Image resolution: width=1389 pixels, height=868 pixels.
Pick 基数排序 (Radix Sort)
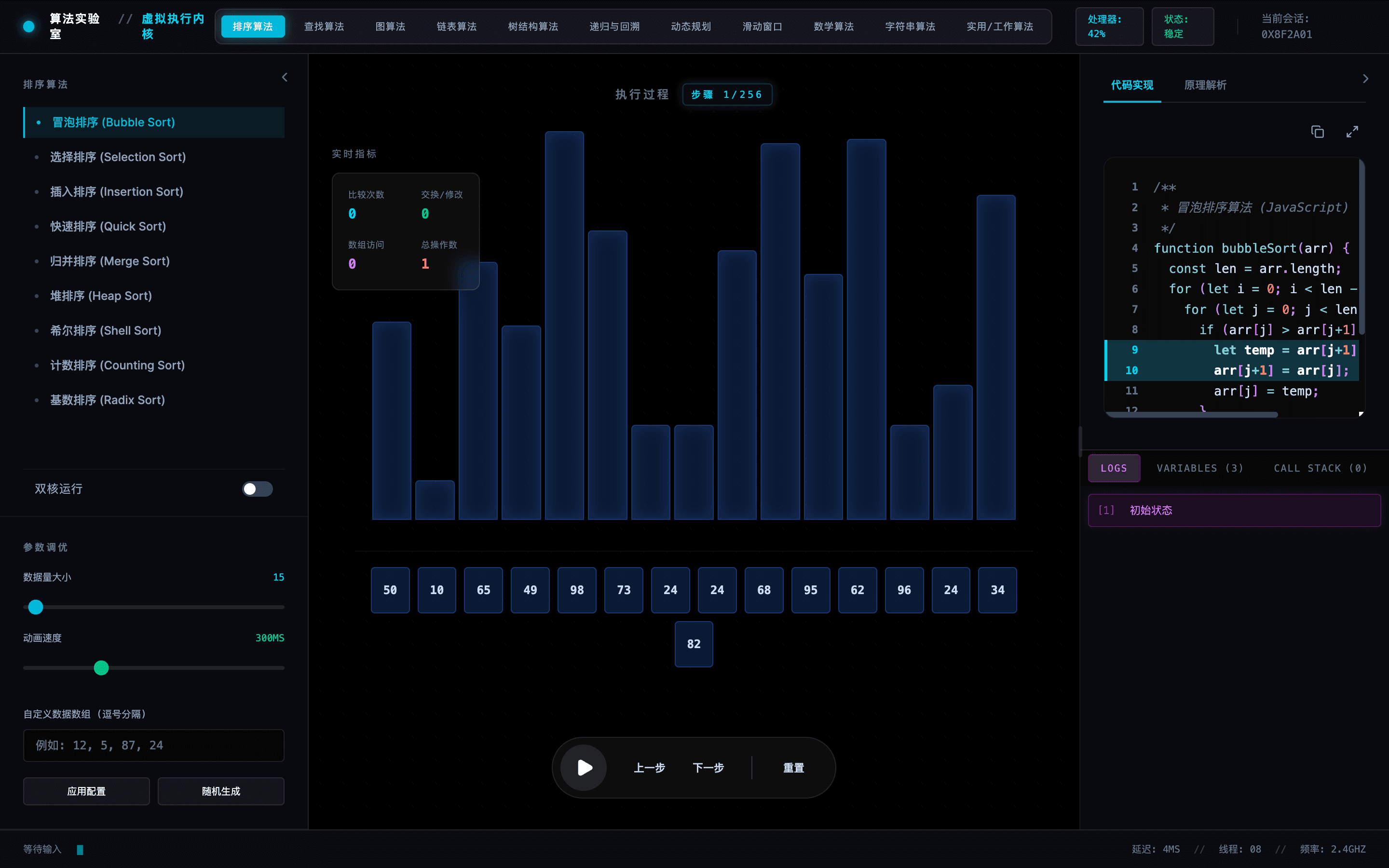pyautogui.click(x=154, y=400)
